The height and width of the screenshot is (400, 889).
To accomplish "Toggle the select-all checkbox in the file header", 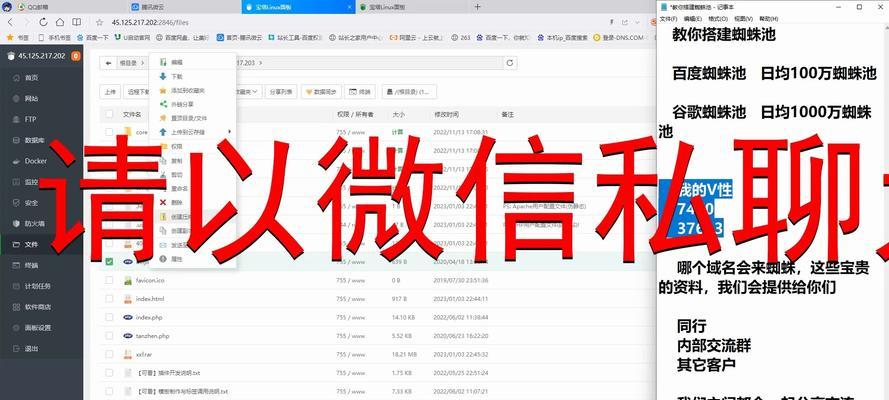I will [x=109, y=114].
